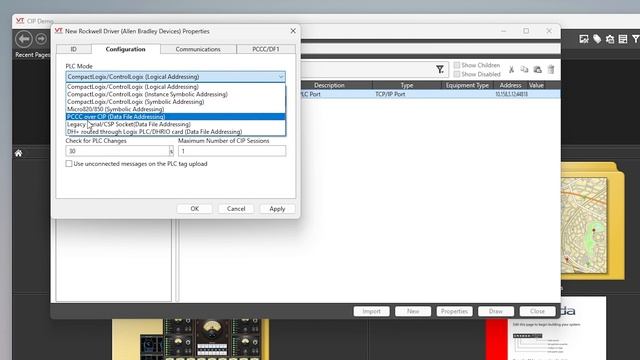The image size is (640, 360).
Task: Click the Type column header
Action: [x=407, y=85]
